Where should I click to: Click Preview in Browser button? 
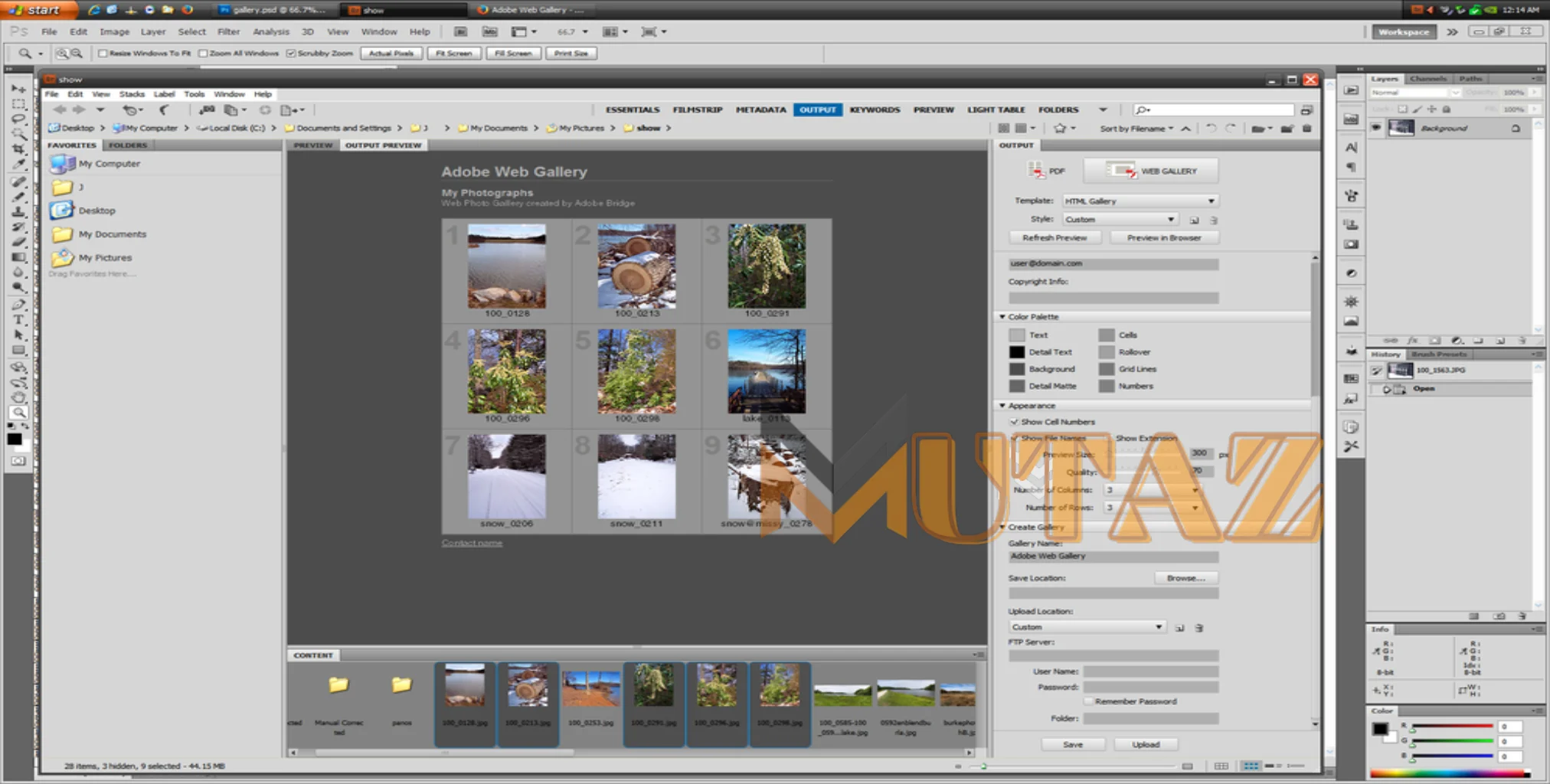(1164, 237)
